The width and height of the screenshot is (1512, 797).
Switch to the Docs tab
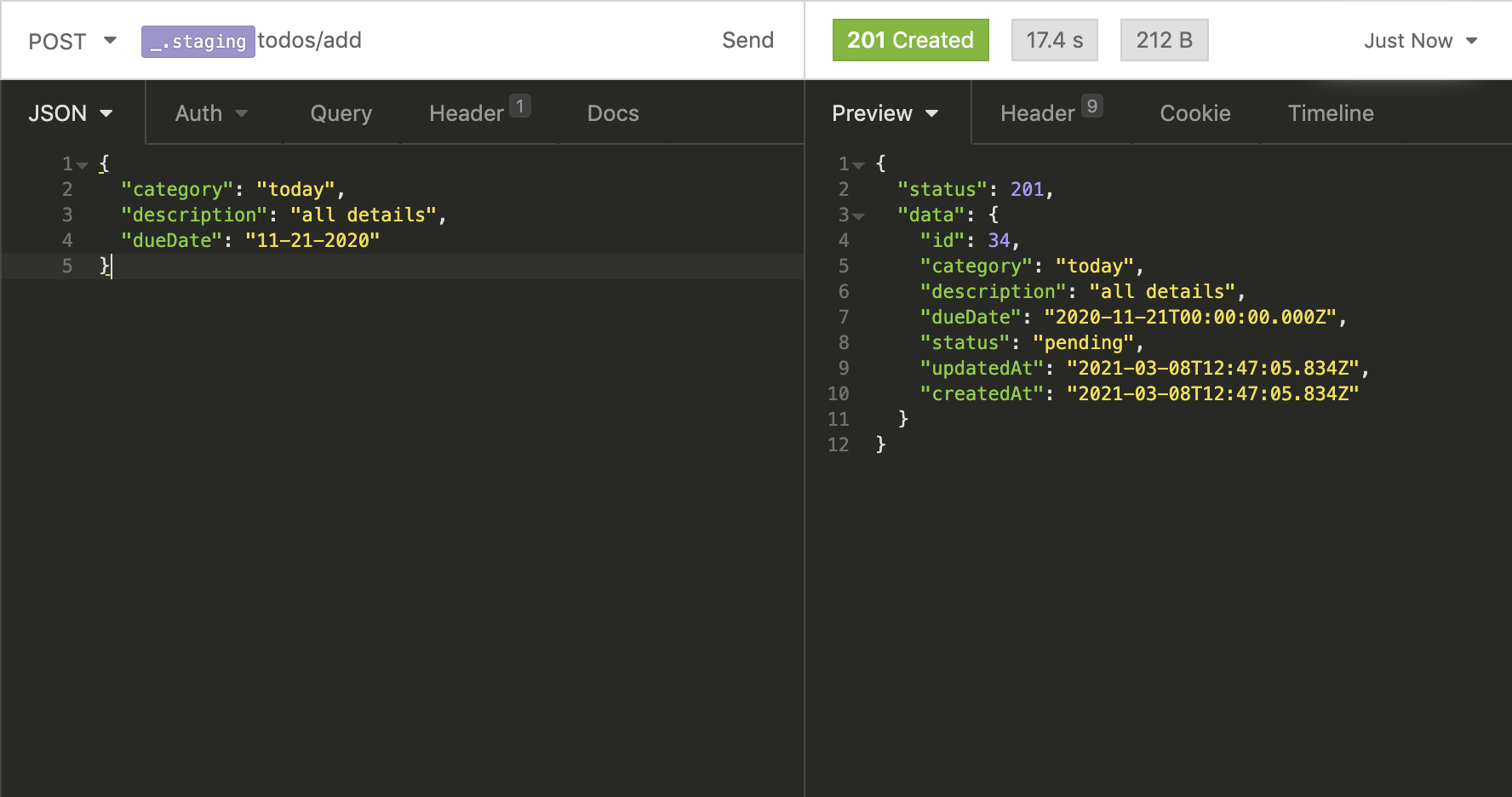613,113
